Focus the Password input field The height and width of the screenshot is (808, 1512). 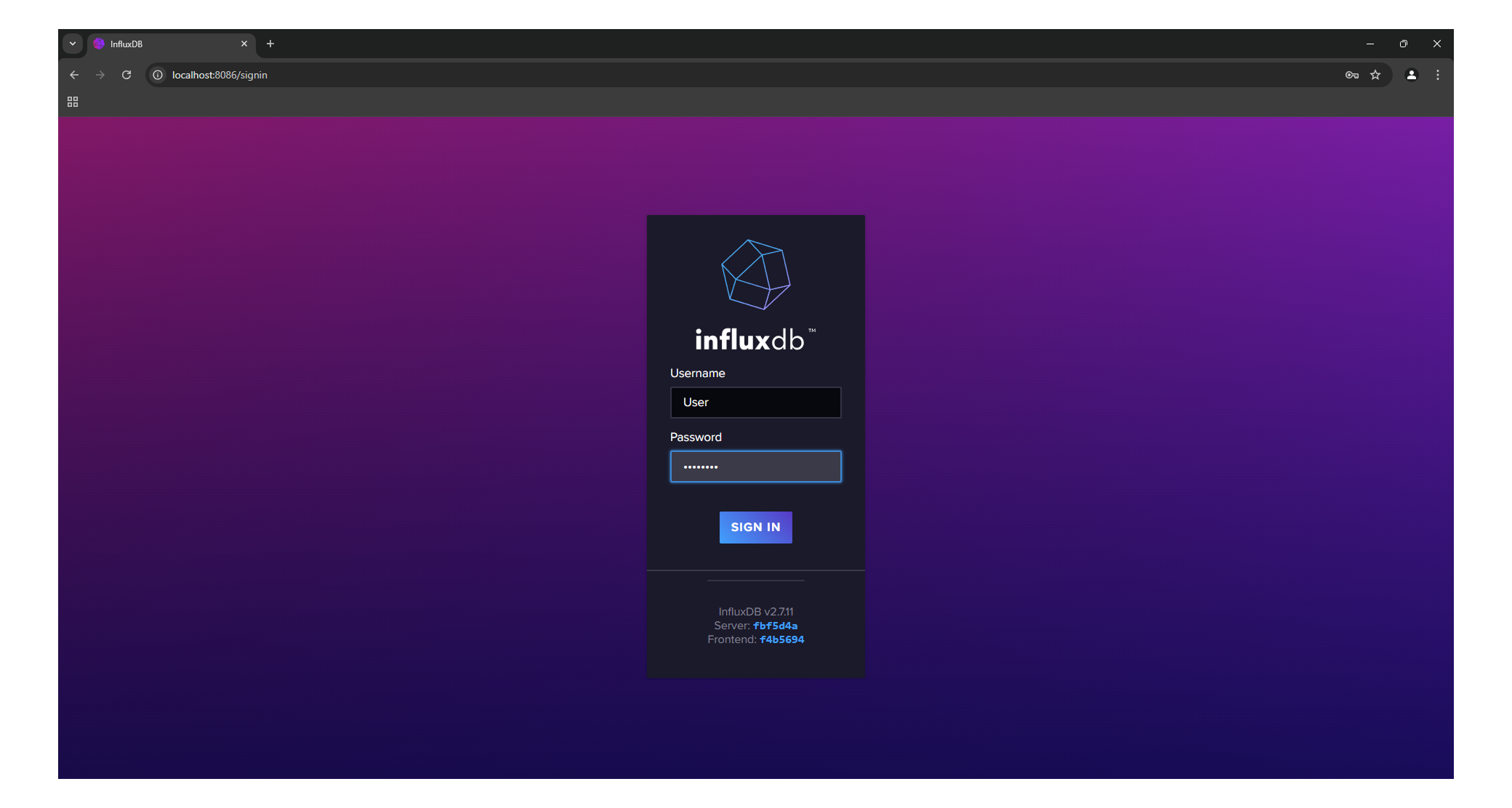point(756,466)
